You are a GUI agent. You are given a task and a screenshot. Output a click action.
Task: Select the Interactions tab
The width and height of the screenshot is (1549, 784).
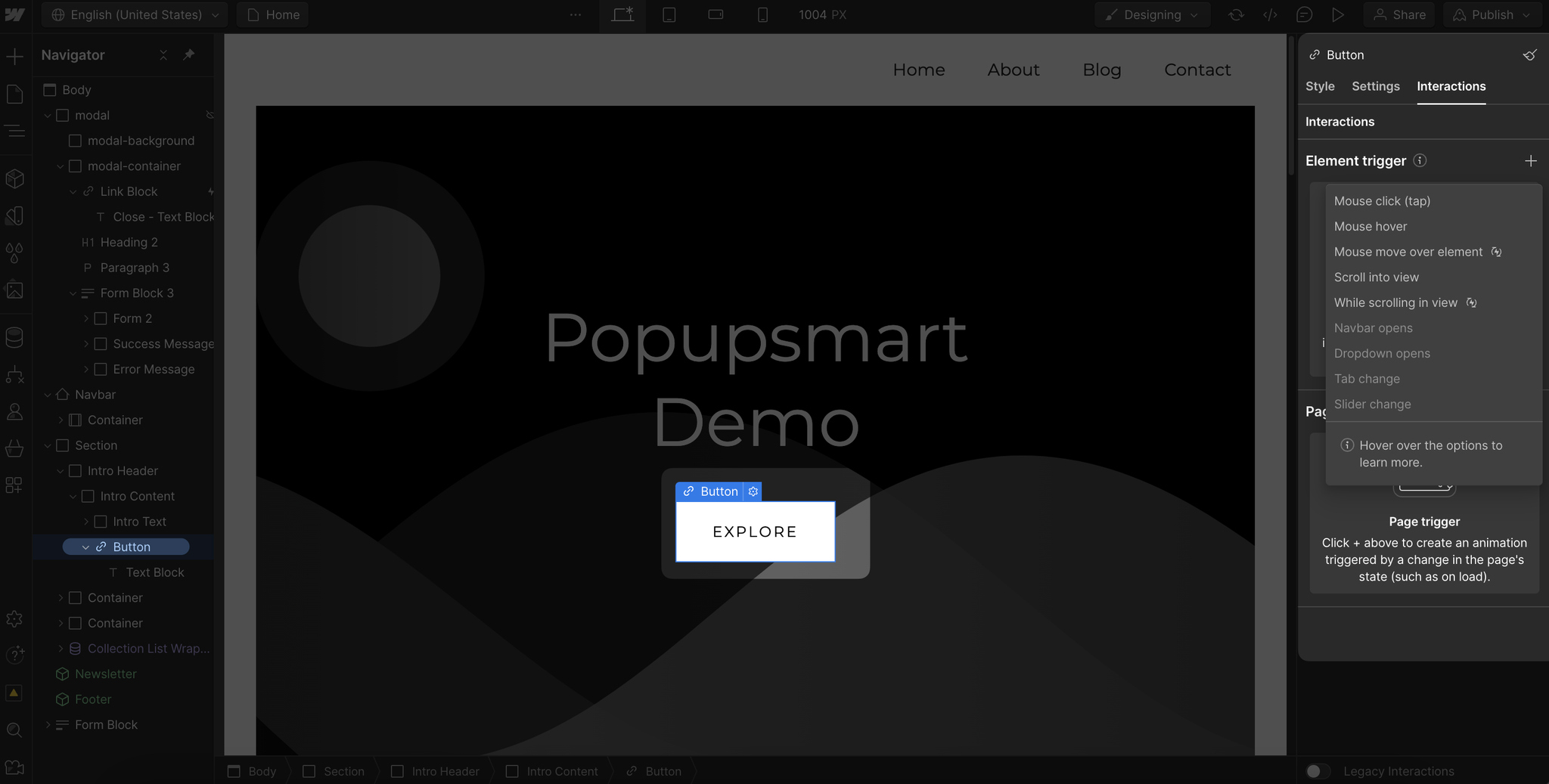pyautogui.click(x=1451, y=86)
